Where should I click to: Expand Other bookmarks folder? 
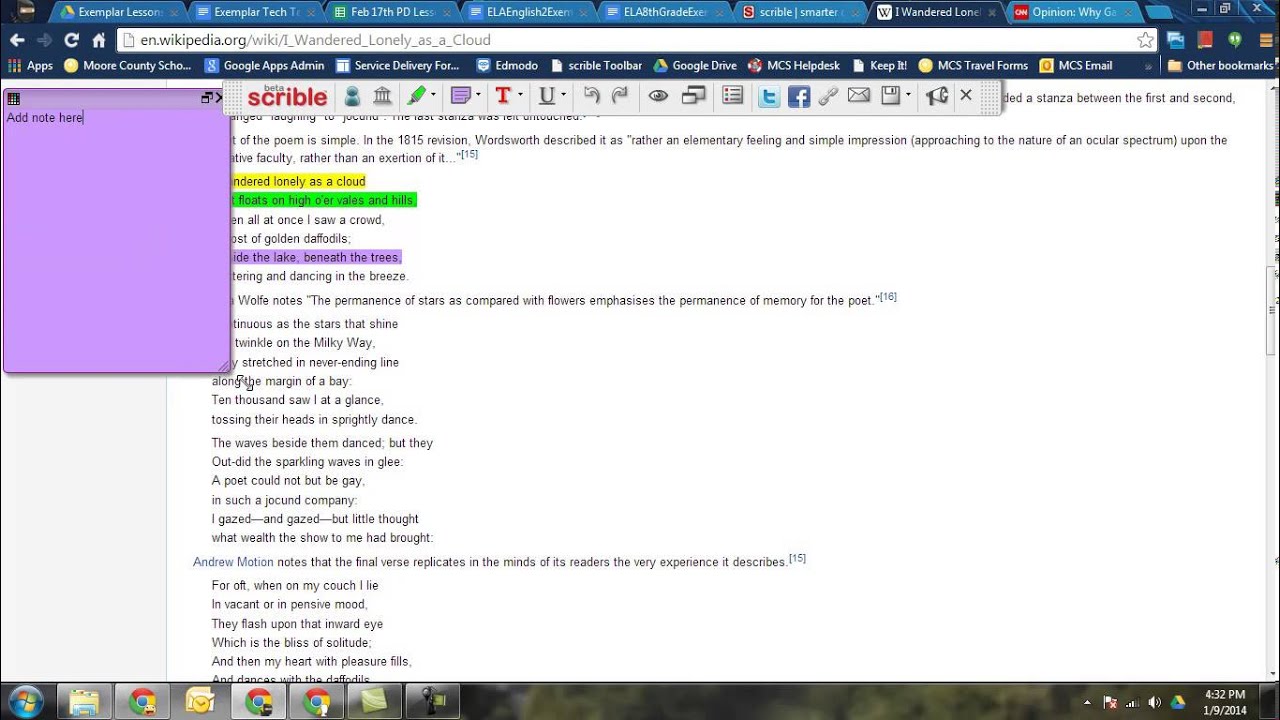[x=1220, y=66]
